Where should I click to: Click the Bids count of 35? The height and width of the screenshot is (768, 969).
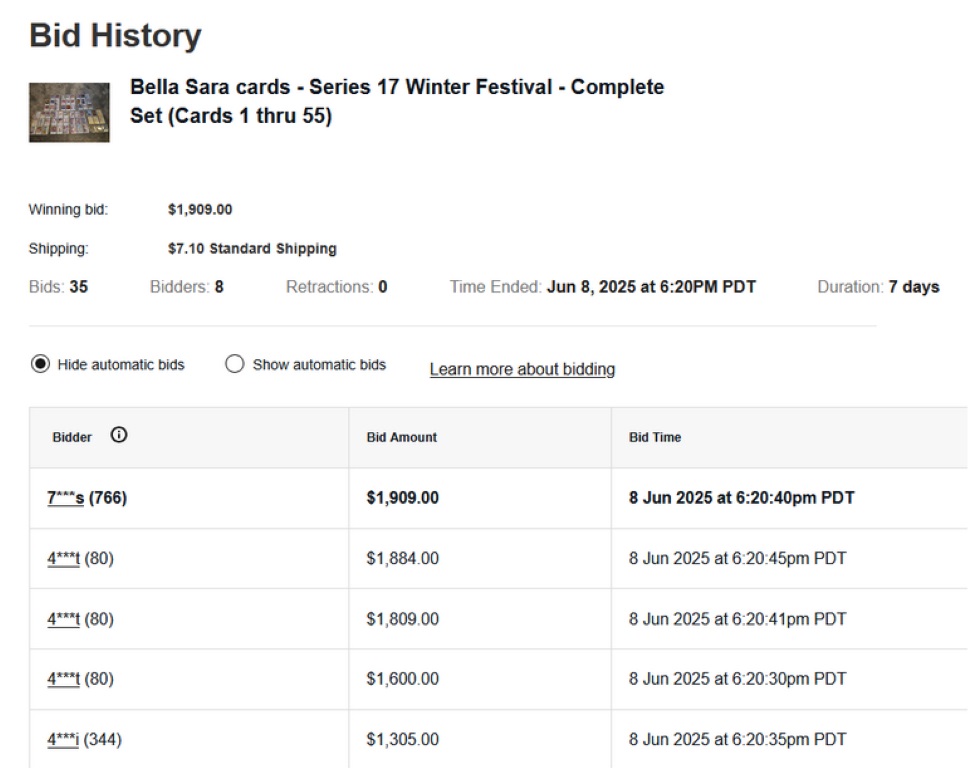(78, 287)
